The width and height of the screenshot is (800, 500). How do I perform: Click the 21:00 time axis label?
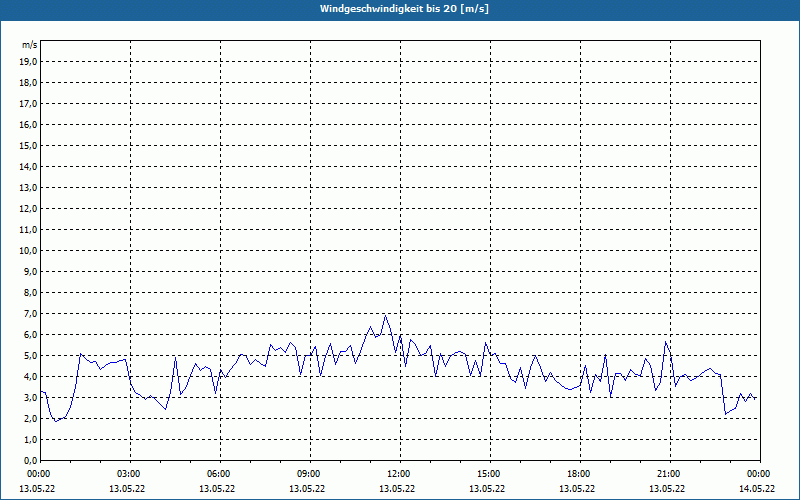tap(670, 474)
